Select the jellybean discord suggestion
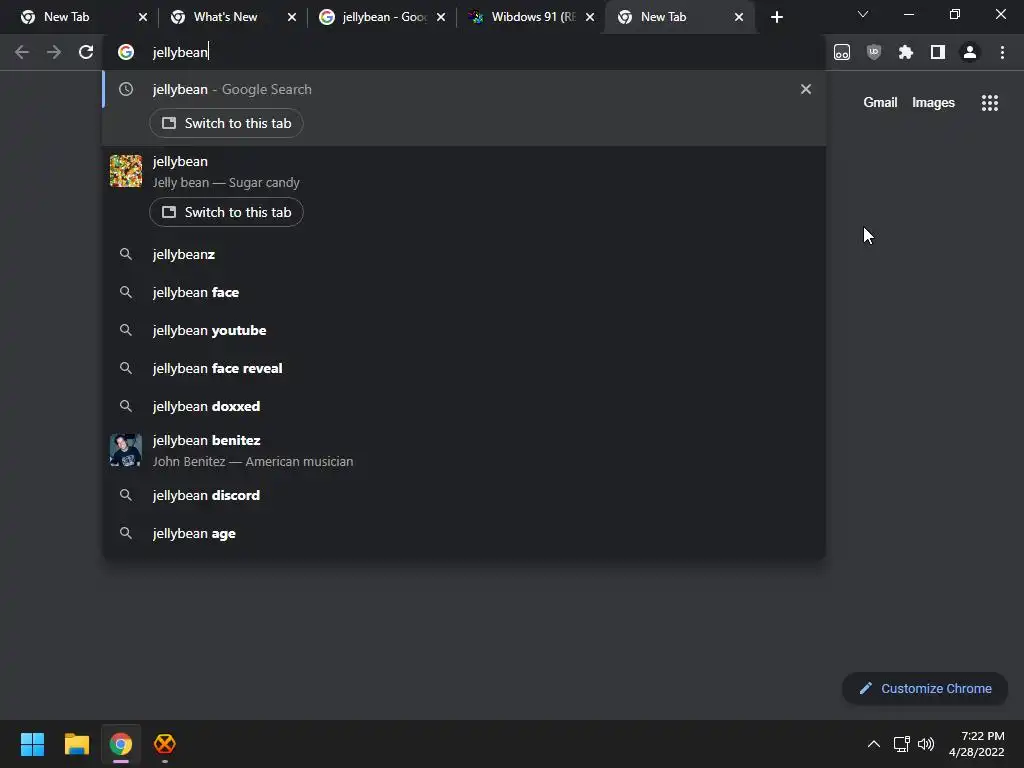This screenshot has height=768, width=1024. click(x=464, y=495)
